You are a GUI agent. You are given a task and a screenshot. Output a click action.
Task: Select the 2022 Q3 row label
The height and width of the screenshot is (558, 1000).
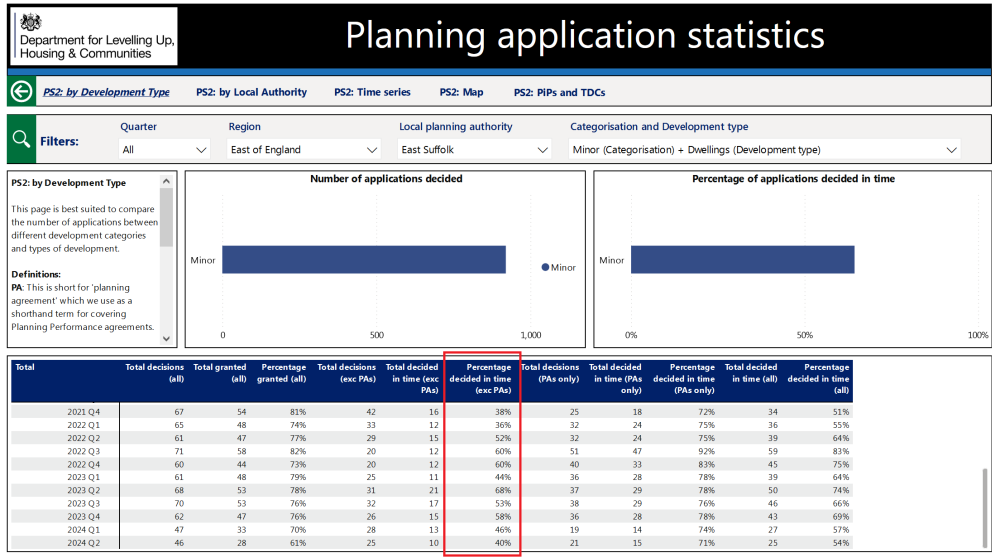pyautogui.click(x=84, y=451)
